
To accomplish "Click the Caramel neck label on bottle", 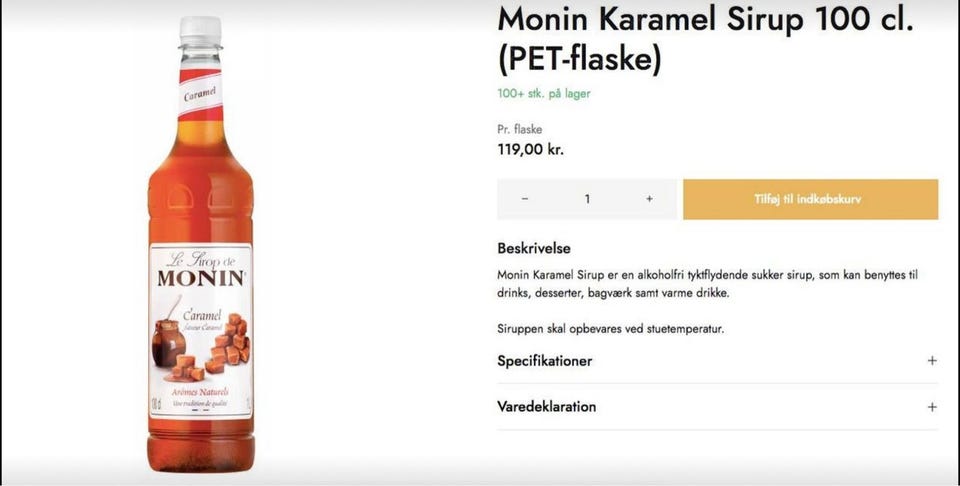I will pos(200,97).
